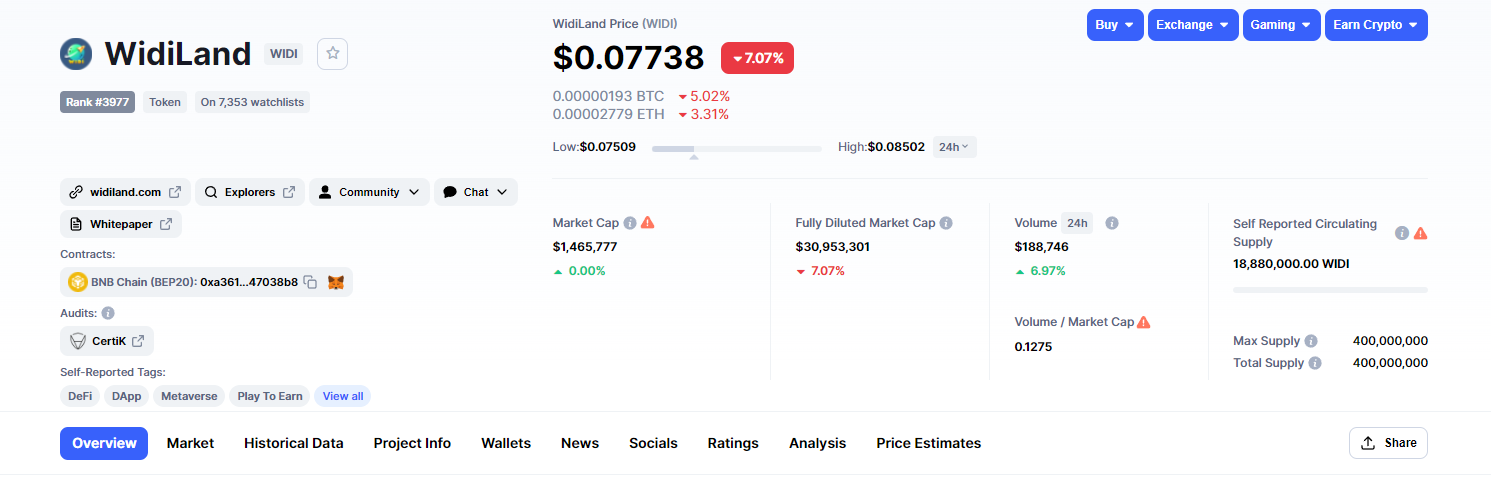Viewport: 1491px width, 484px height.
Task: Open the Exchange dropdown
Action: click(1193, 25)
